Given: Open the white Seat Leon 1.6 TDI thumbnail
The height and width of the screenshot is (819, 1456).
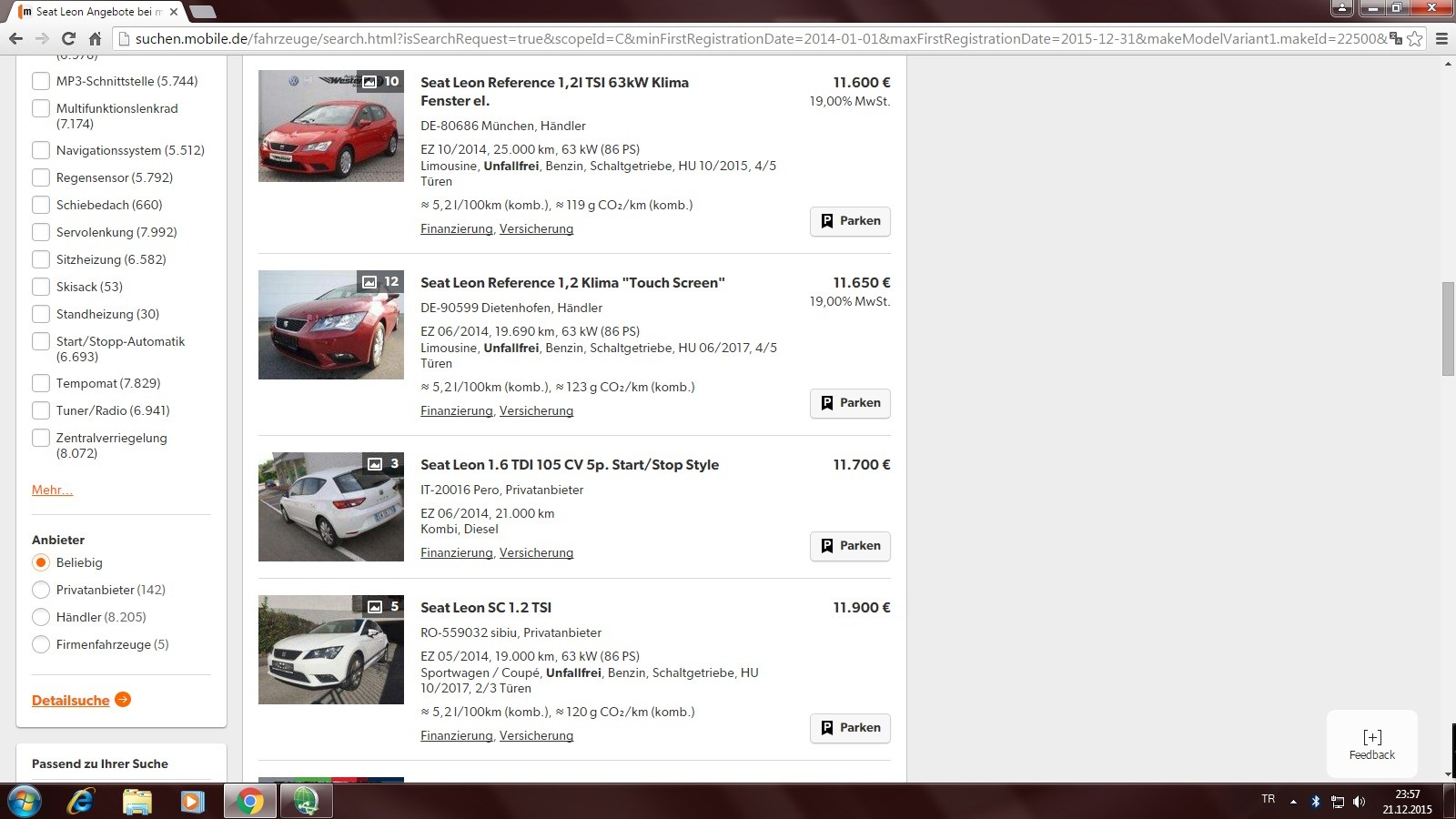Looking at the screenshot, I should tap(331, 507).
